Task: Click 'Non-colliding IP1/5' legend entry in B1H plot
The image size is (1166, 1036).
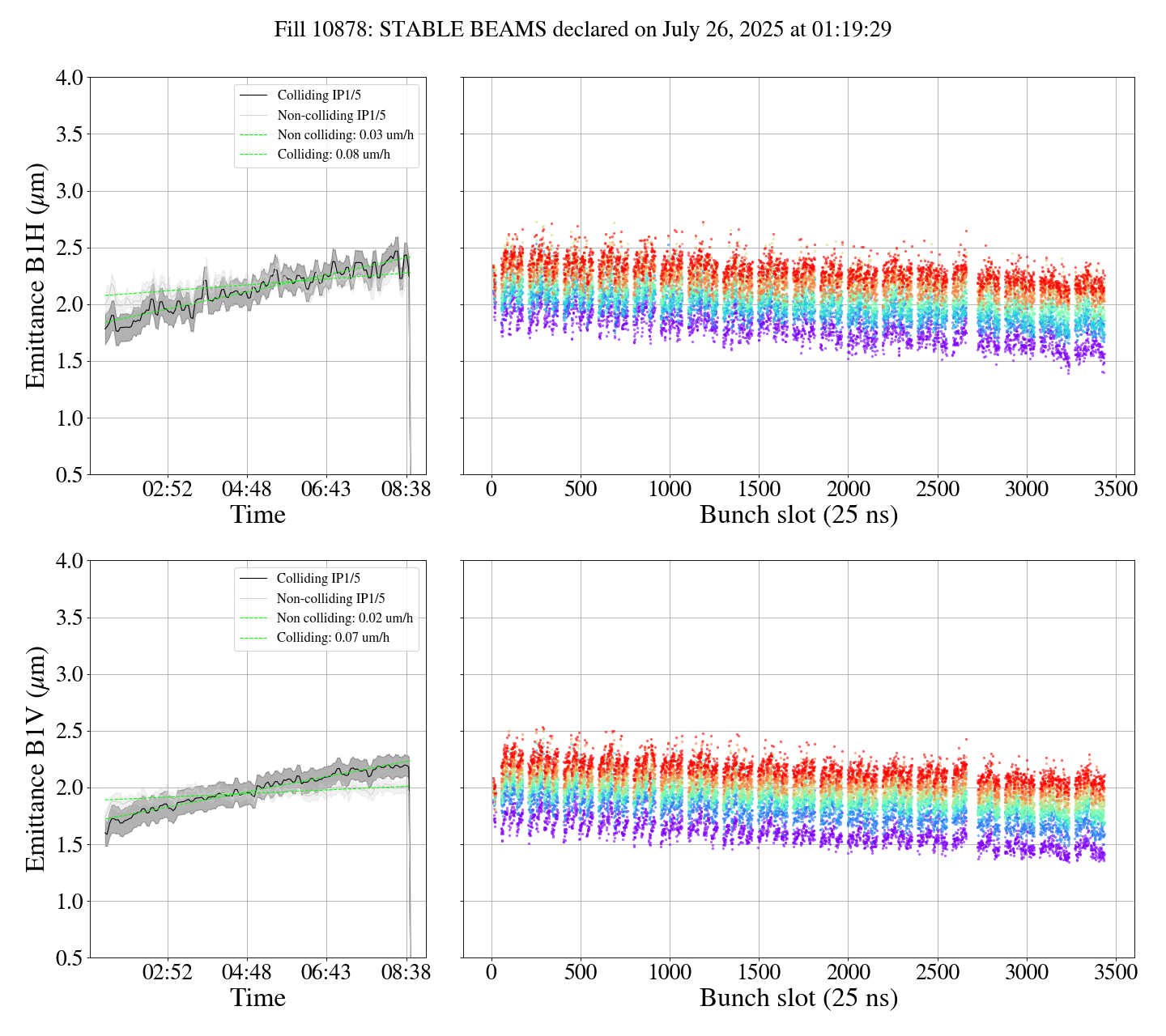Action: [331, 116]
